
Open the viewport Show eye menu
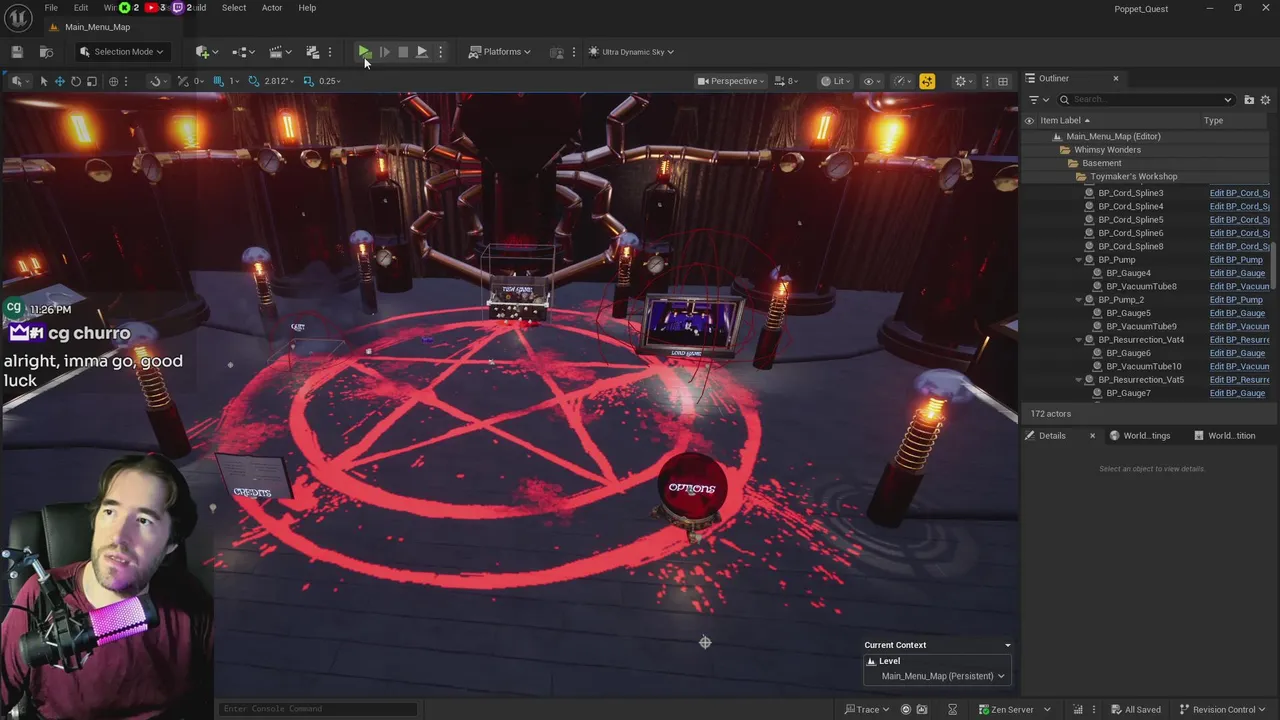[x=872, y=81]
